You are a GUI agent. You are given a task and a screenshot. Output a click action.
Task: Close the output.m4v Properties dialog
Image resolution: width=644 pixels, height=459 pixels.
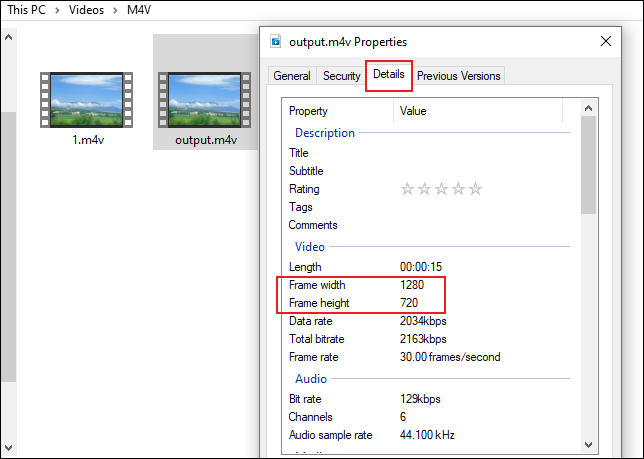point(606,41)
